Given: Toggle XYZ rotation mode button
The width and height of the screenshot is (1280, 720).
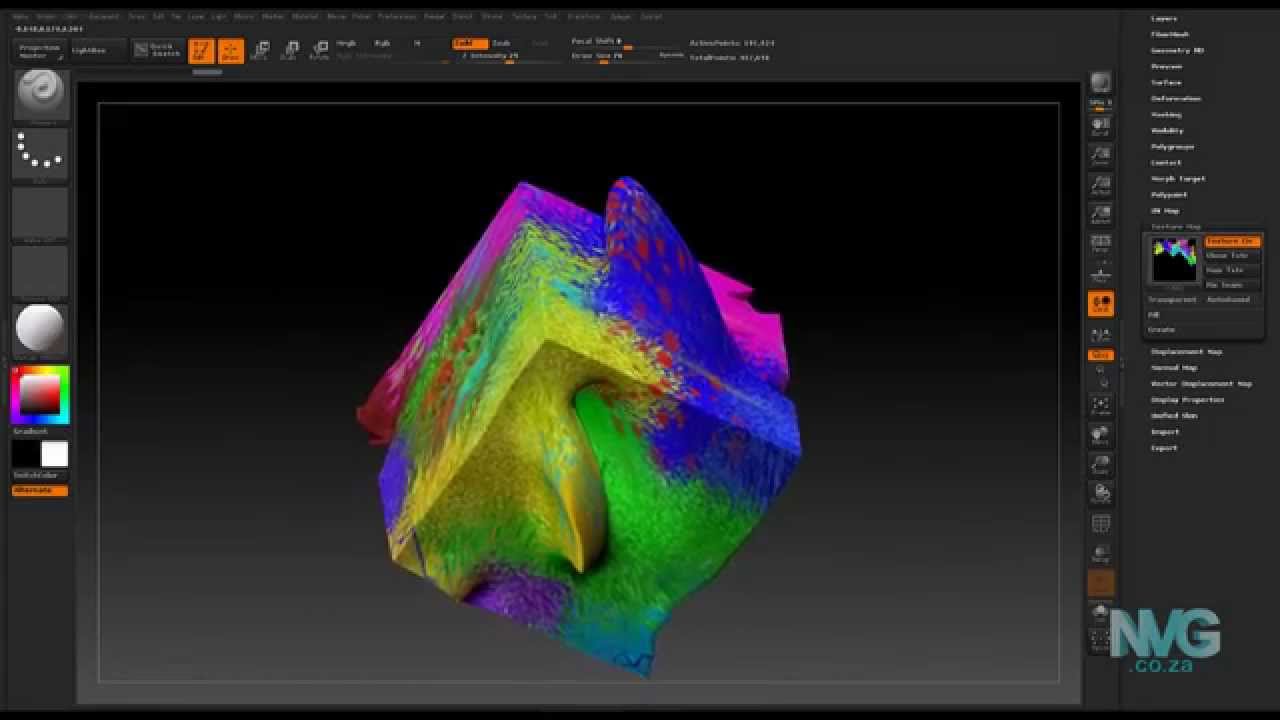Looking at the screenshot, I should (1101, 355).
